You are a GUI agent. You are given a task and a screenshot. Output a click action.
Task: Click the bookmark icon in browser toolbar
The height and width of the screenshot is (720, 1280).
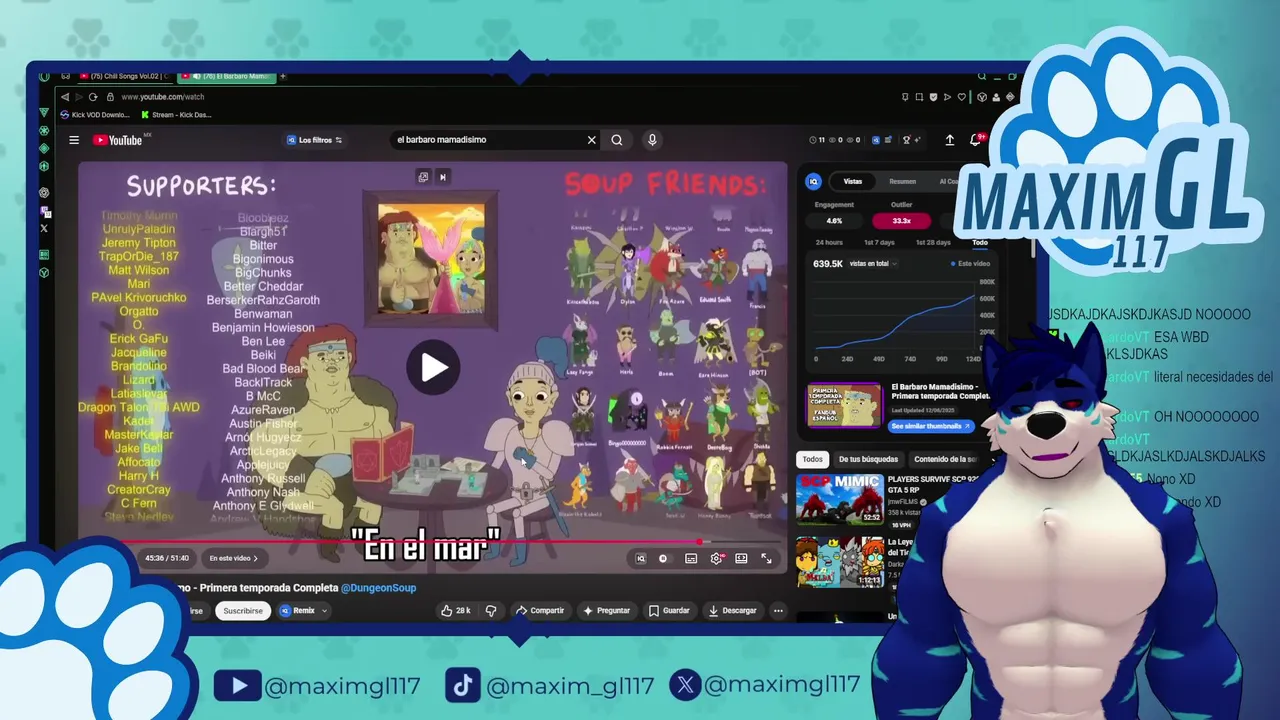pos(905,97)
